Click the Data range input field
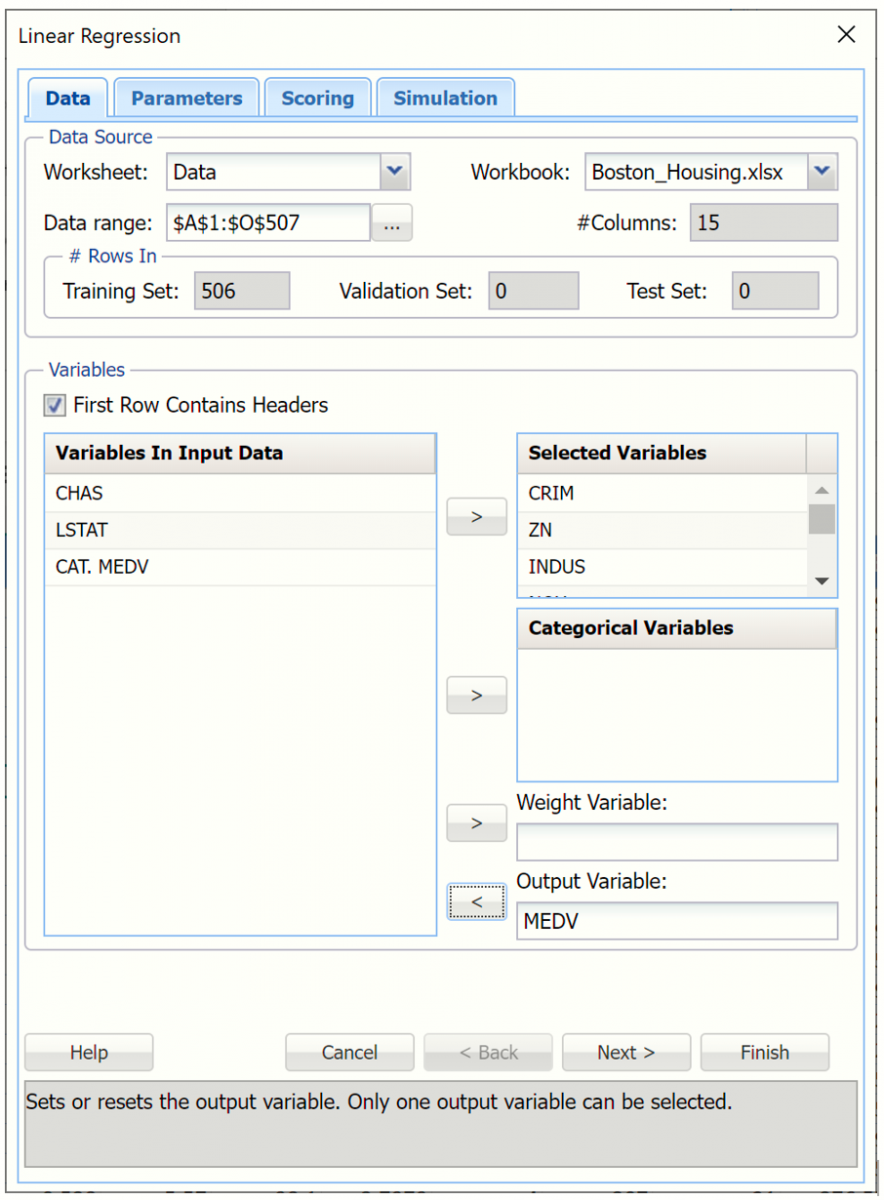 (x=268, y=223)
